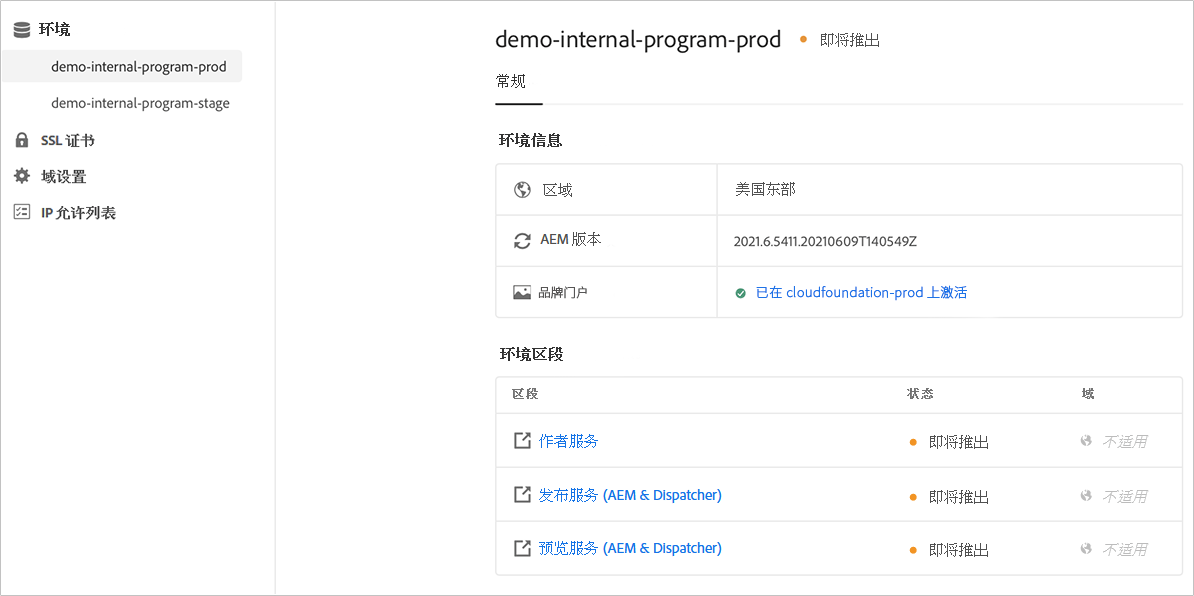Click the external link icon beside 预览服务

pos(522,548)
